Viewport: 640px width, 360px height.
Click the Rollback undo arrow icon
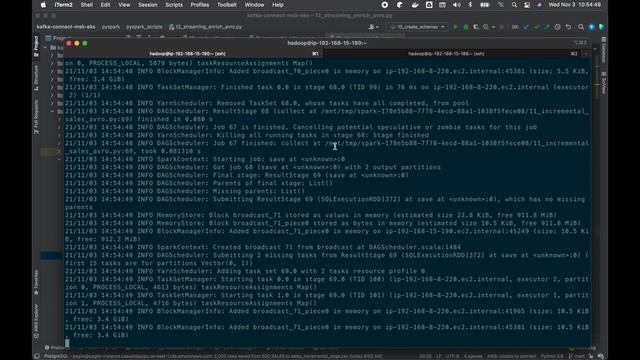(568, 27)
